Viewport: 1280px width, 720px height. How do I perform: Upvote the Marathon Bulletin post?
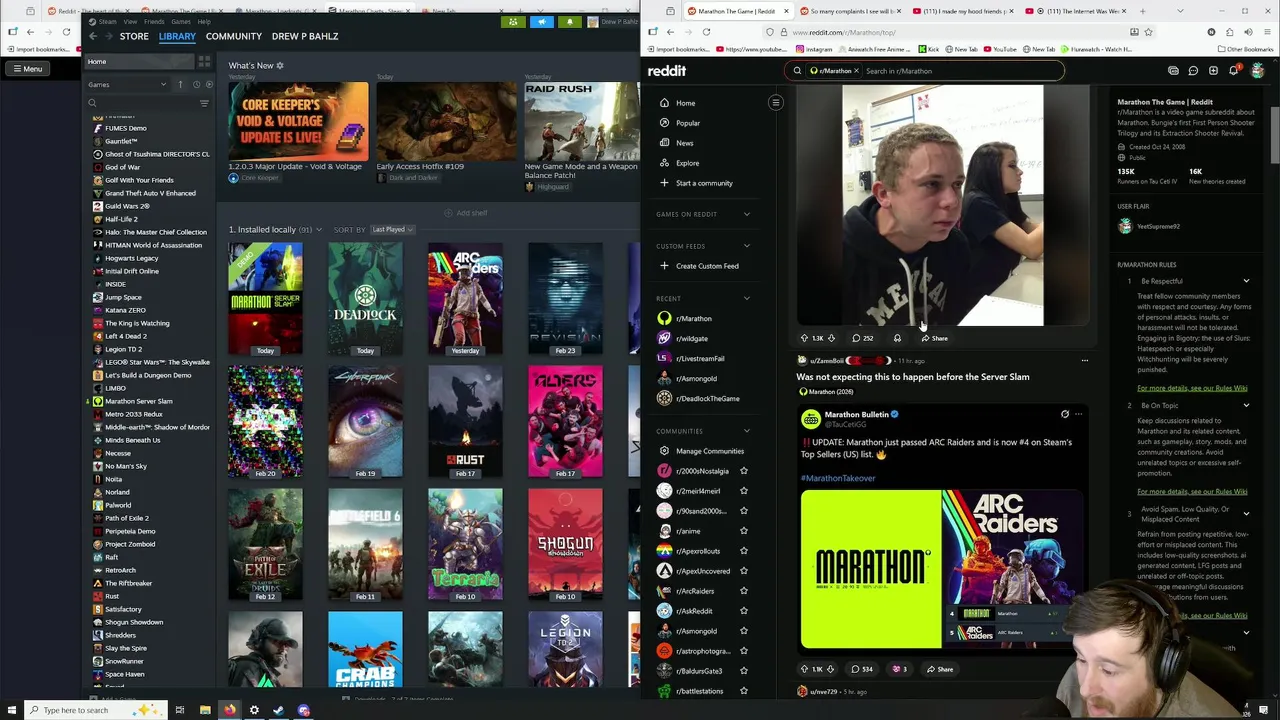click(x=804, y=669)
